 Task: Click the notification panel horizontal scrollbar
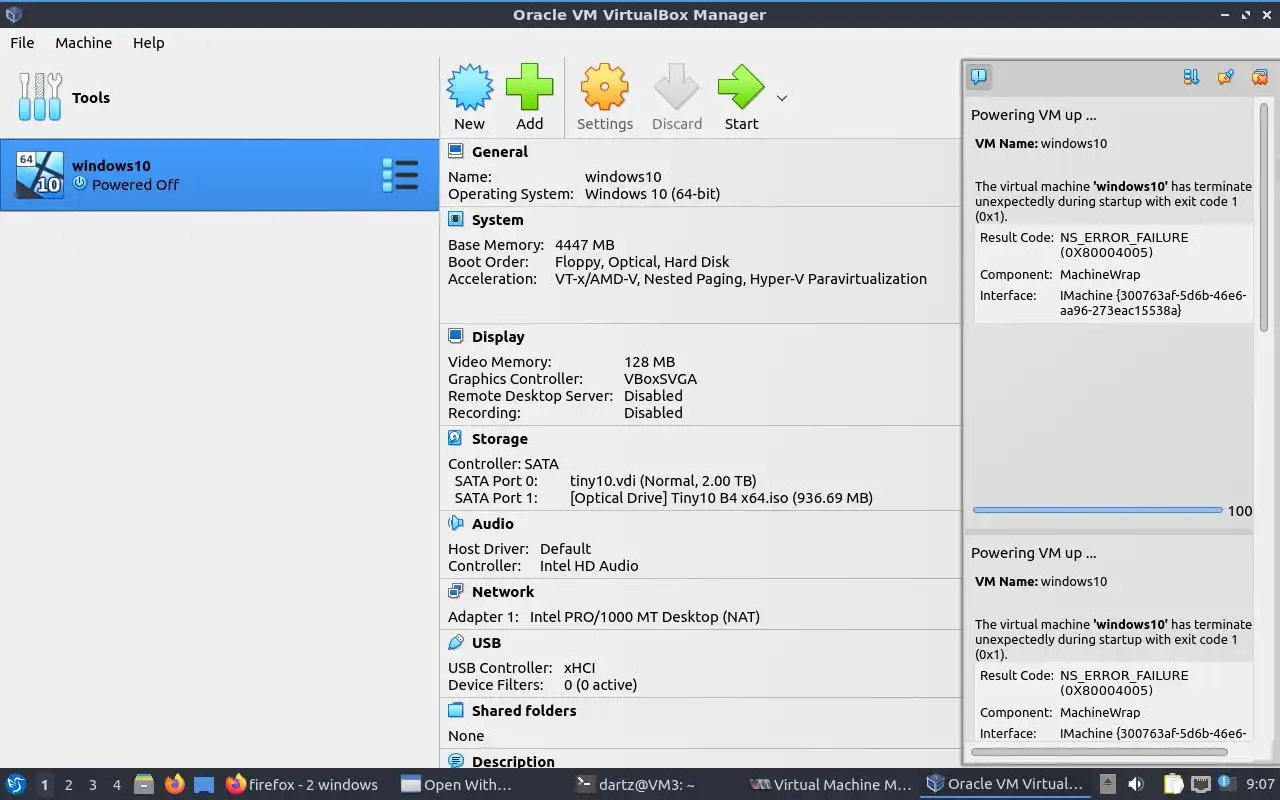pos(1099,752)
